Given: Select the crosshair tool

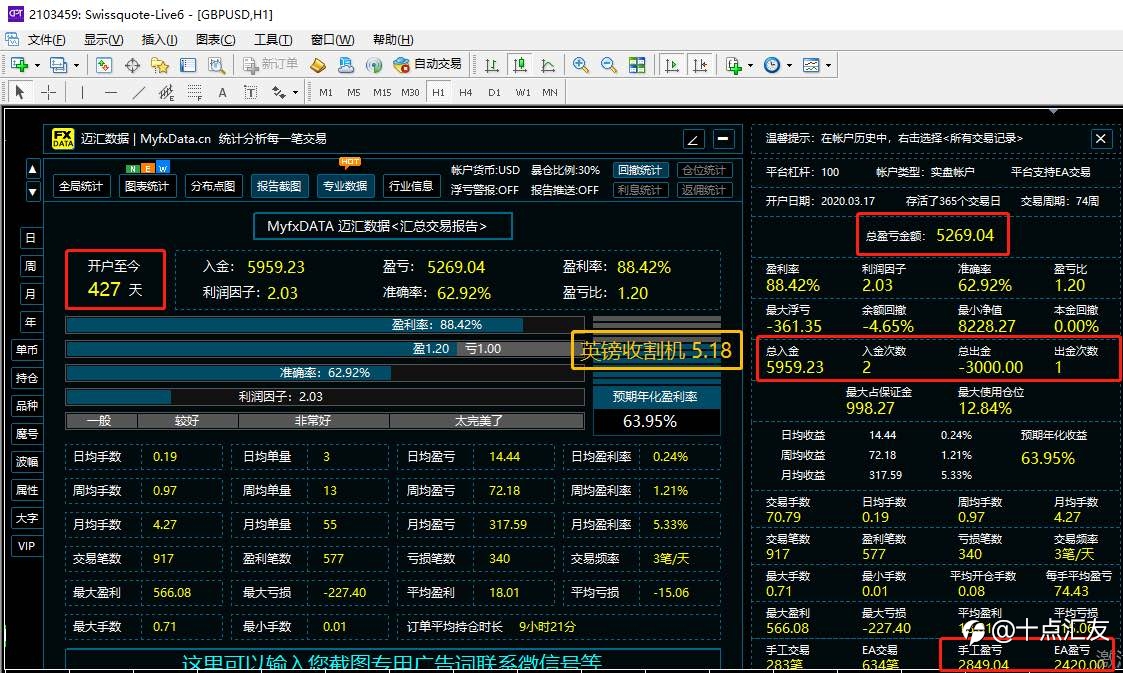Looking at the screenshot, I should (48, 92).
